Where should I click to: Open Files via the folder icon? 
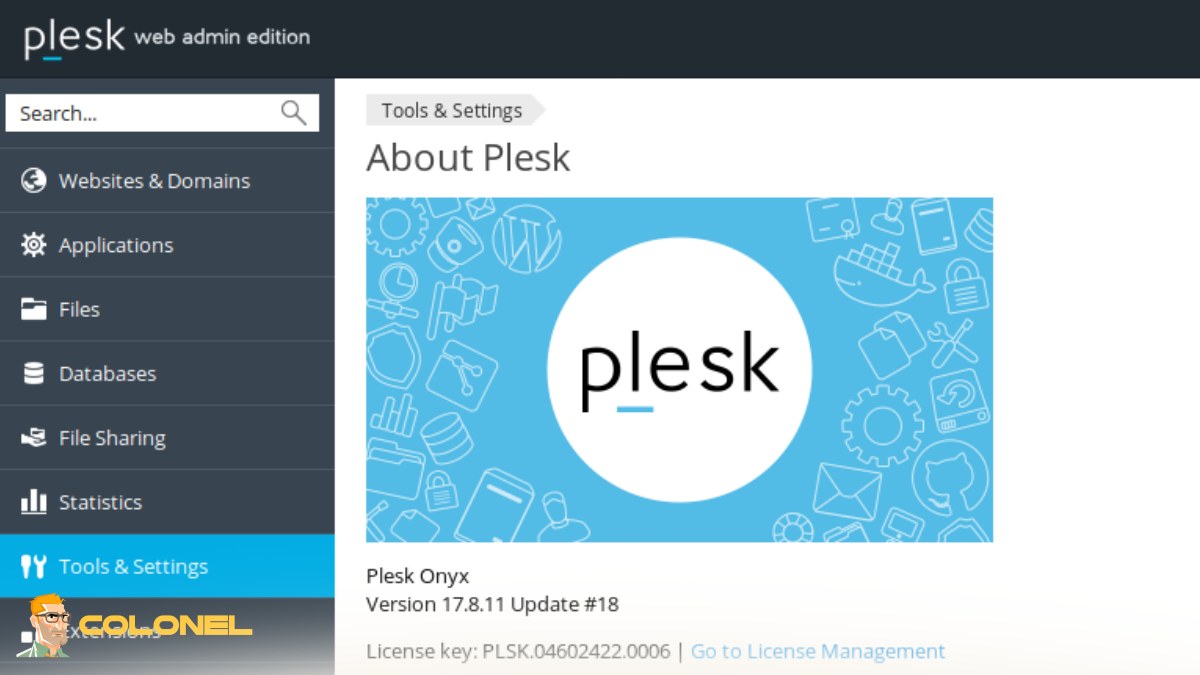[x=32, y=309]
